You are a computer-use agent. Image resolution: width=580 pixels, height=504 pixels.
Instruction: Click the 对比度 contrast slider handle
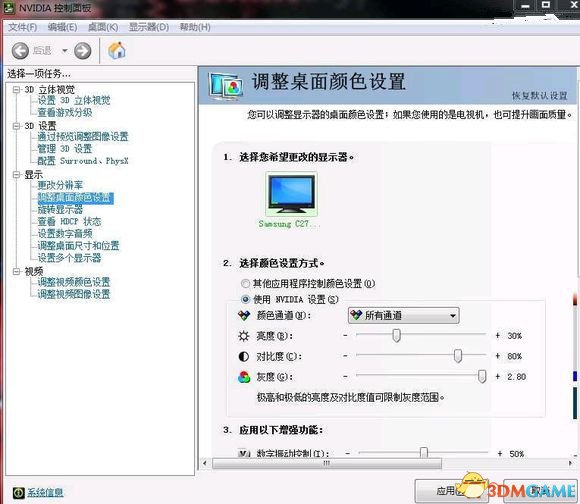[x=458, y=356]
